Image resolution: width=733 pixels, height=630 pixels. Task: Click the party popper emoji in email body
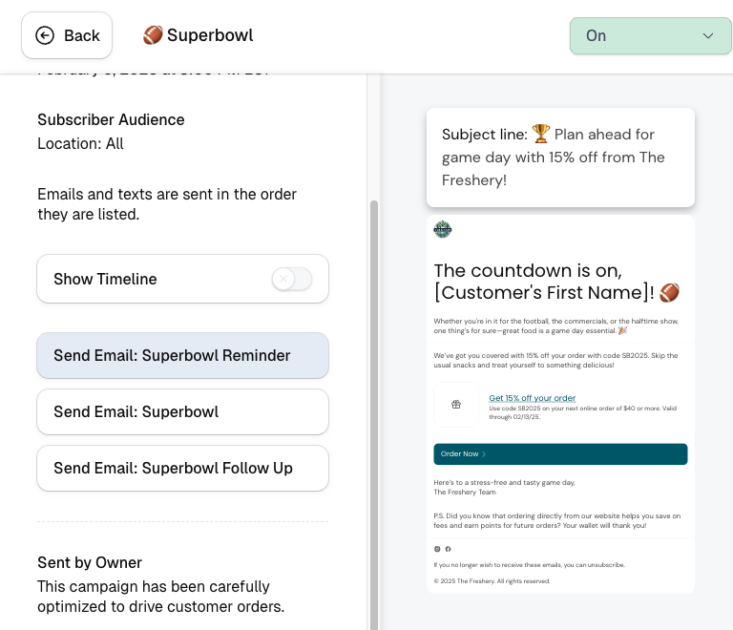point(623,329)
